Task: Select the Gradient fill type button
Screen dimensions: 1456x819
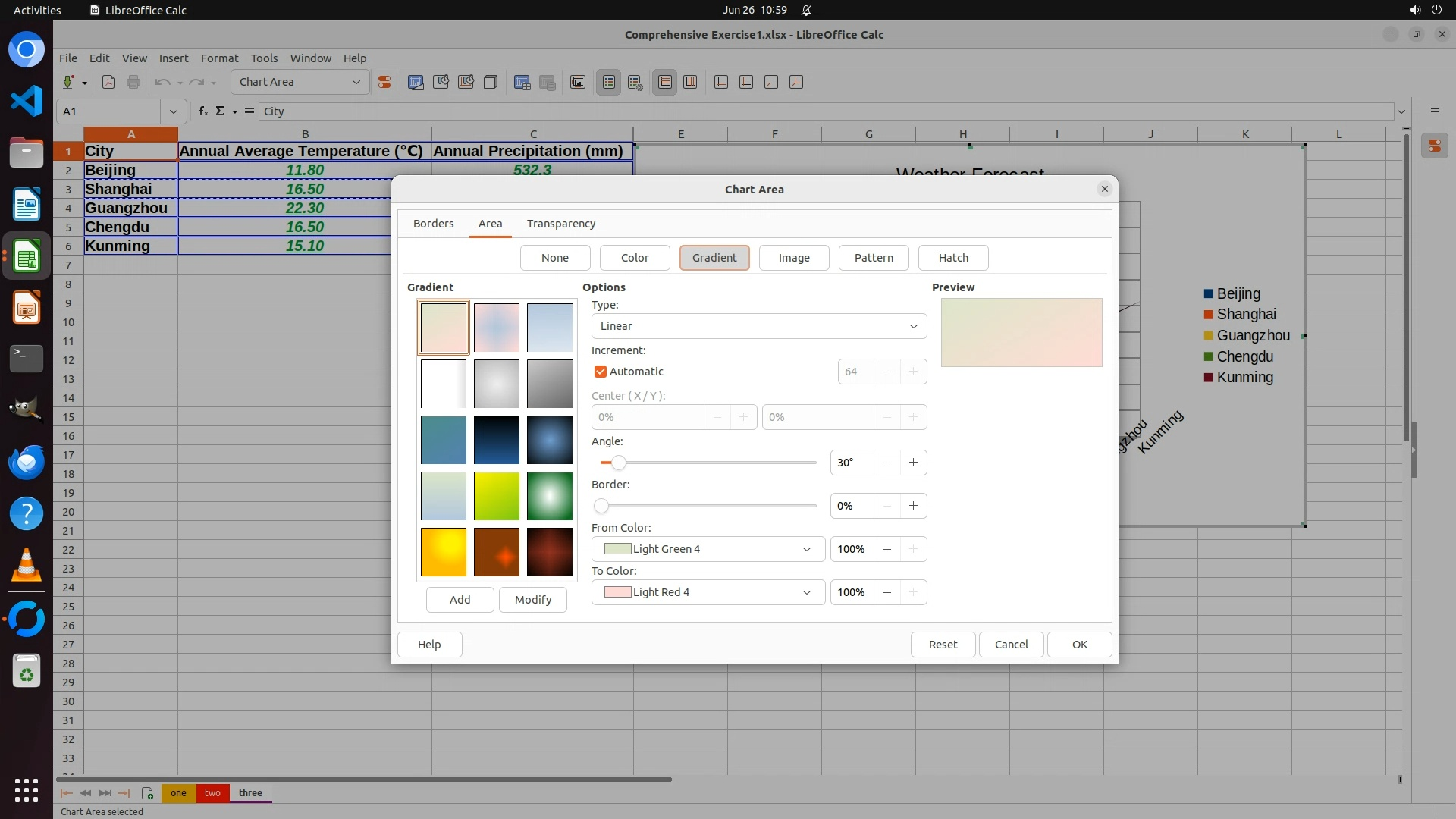Action: click(x=714, y=258)
